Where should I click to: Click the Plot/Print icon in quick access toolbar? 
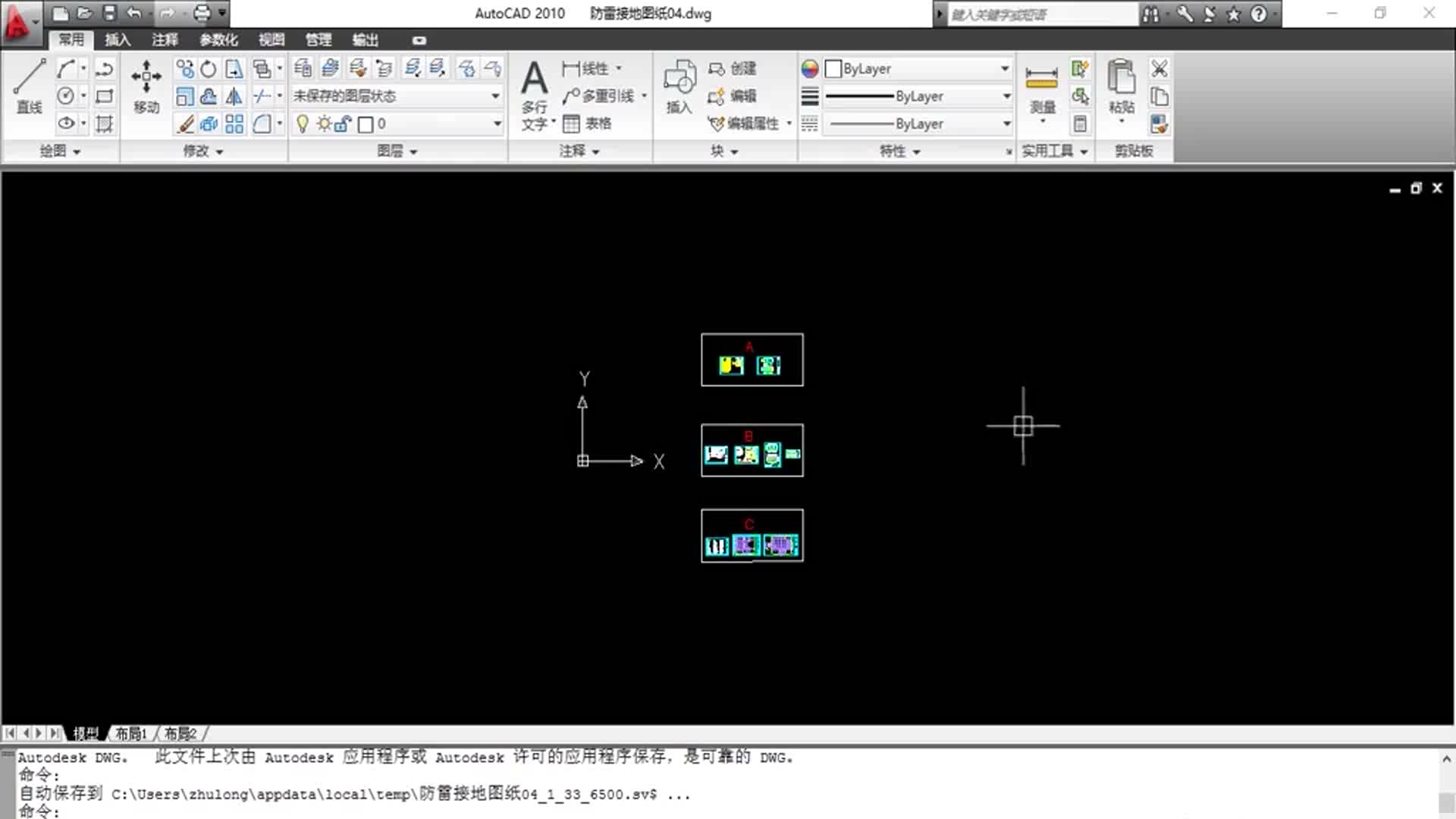coord(202,13)
